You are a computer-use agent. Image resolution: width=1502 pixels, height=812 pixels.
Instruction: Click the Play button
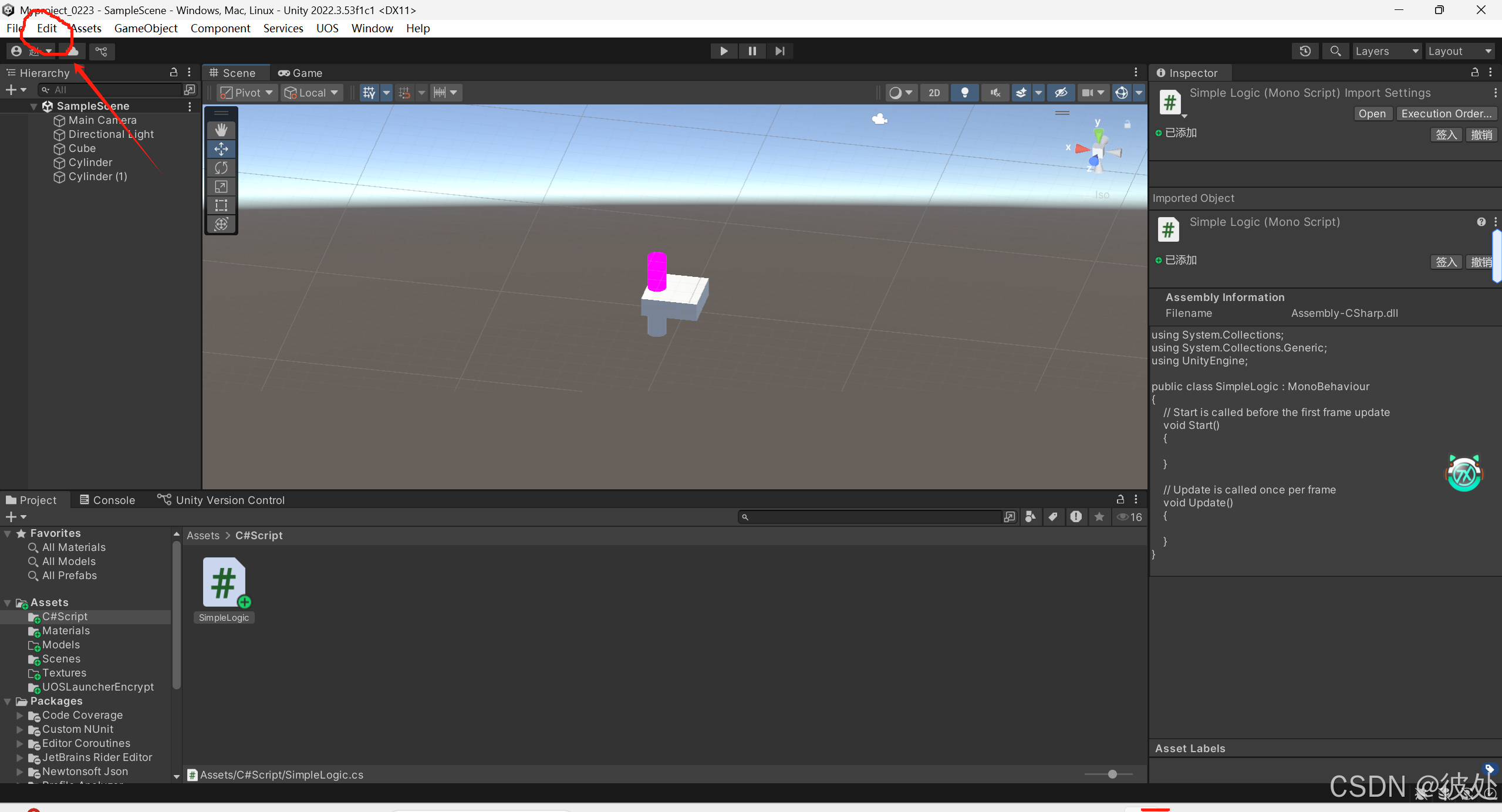pos(724,51)
